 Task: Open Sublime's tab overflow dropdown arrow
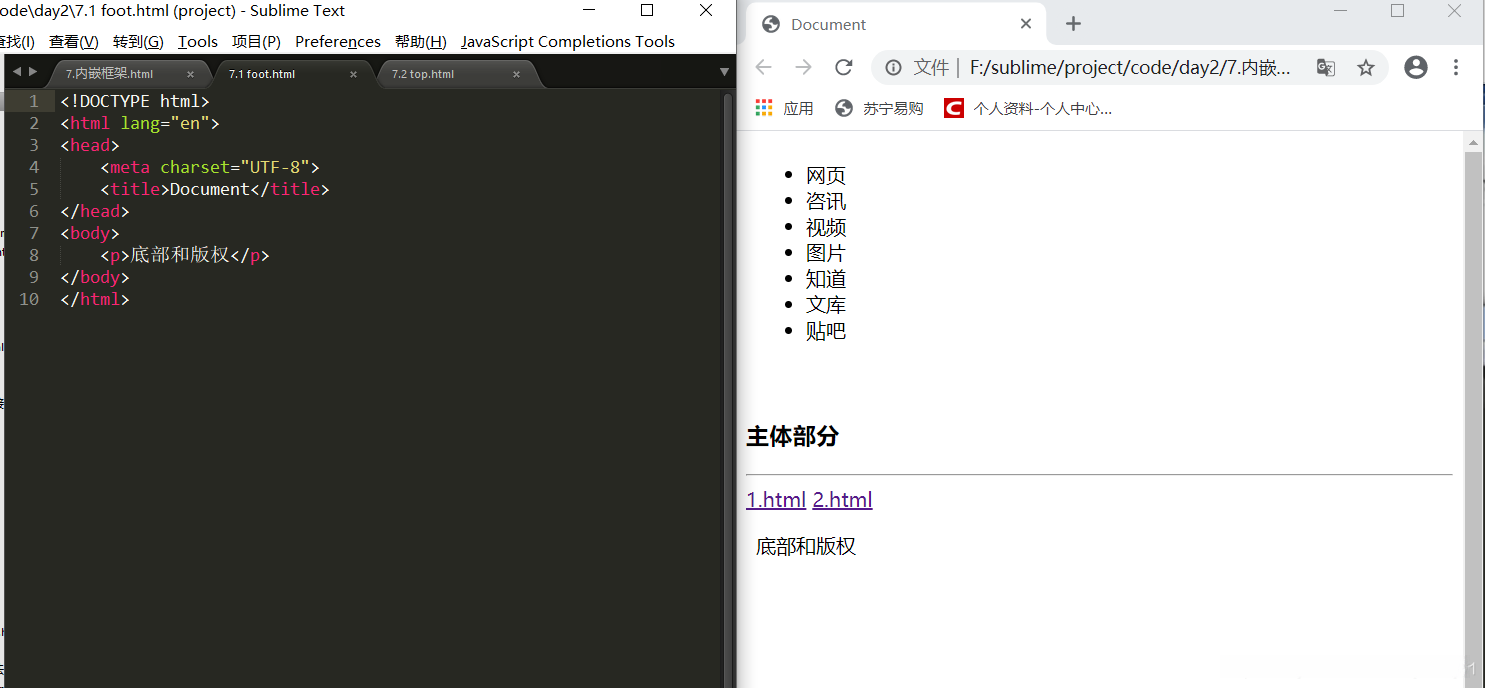tap(723, 72)
